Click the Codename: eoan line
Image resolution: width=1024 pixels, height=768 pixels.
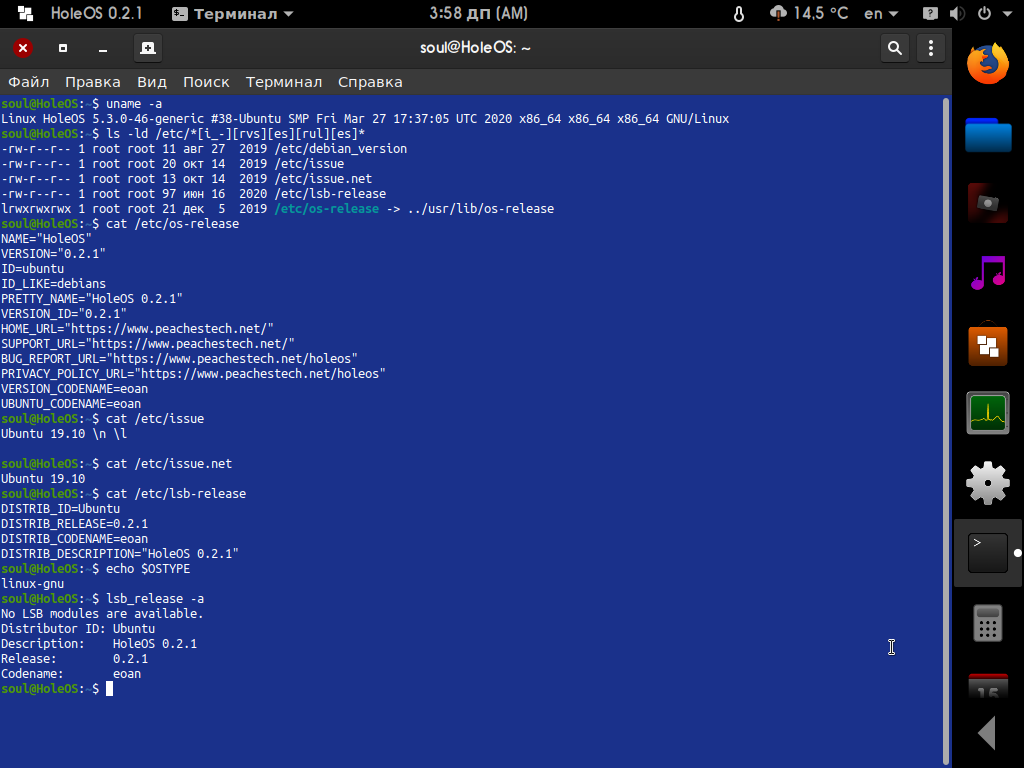click(71, 674)
